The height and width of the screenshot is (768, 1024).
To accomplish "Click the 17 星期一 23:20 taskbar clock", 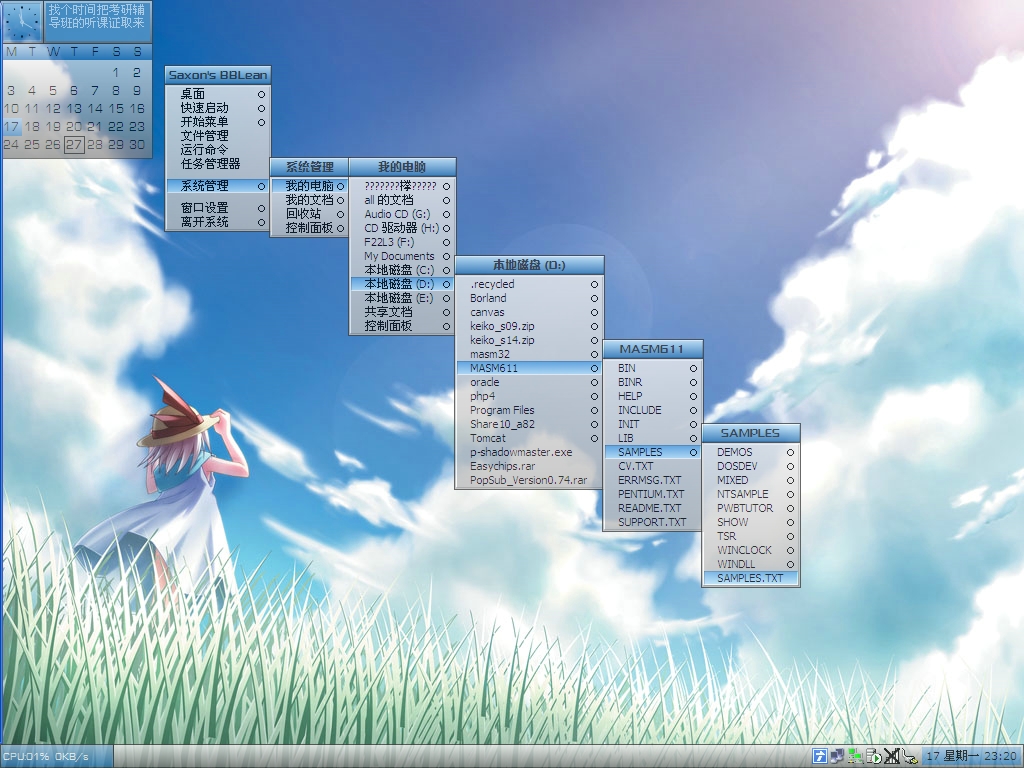I will click(x=971, y=756).
